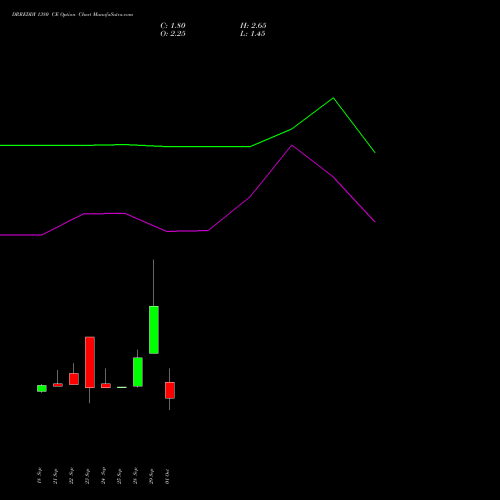Select the red candle for 22 Sep

point(74,379)
